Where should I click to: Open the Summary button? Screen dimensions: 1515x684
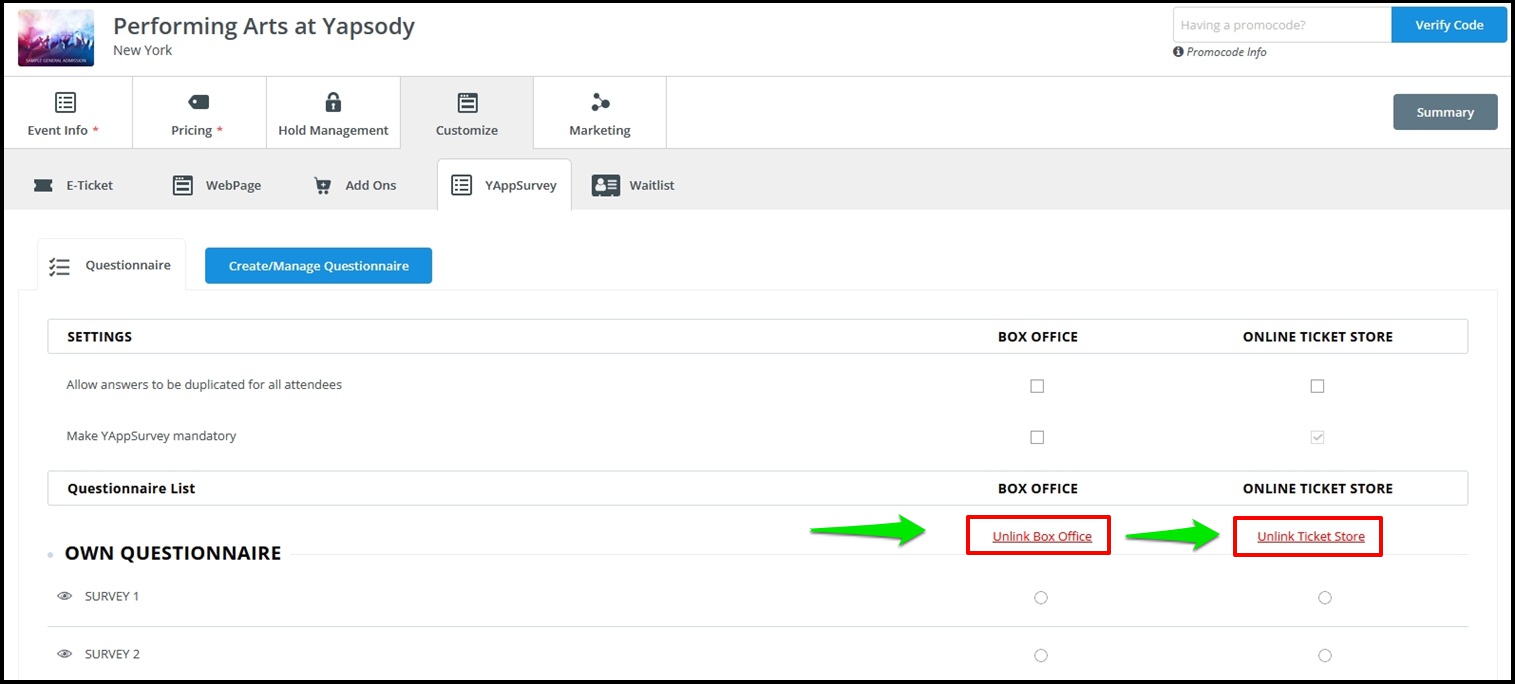coord(1445,112)
